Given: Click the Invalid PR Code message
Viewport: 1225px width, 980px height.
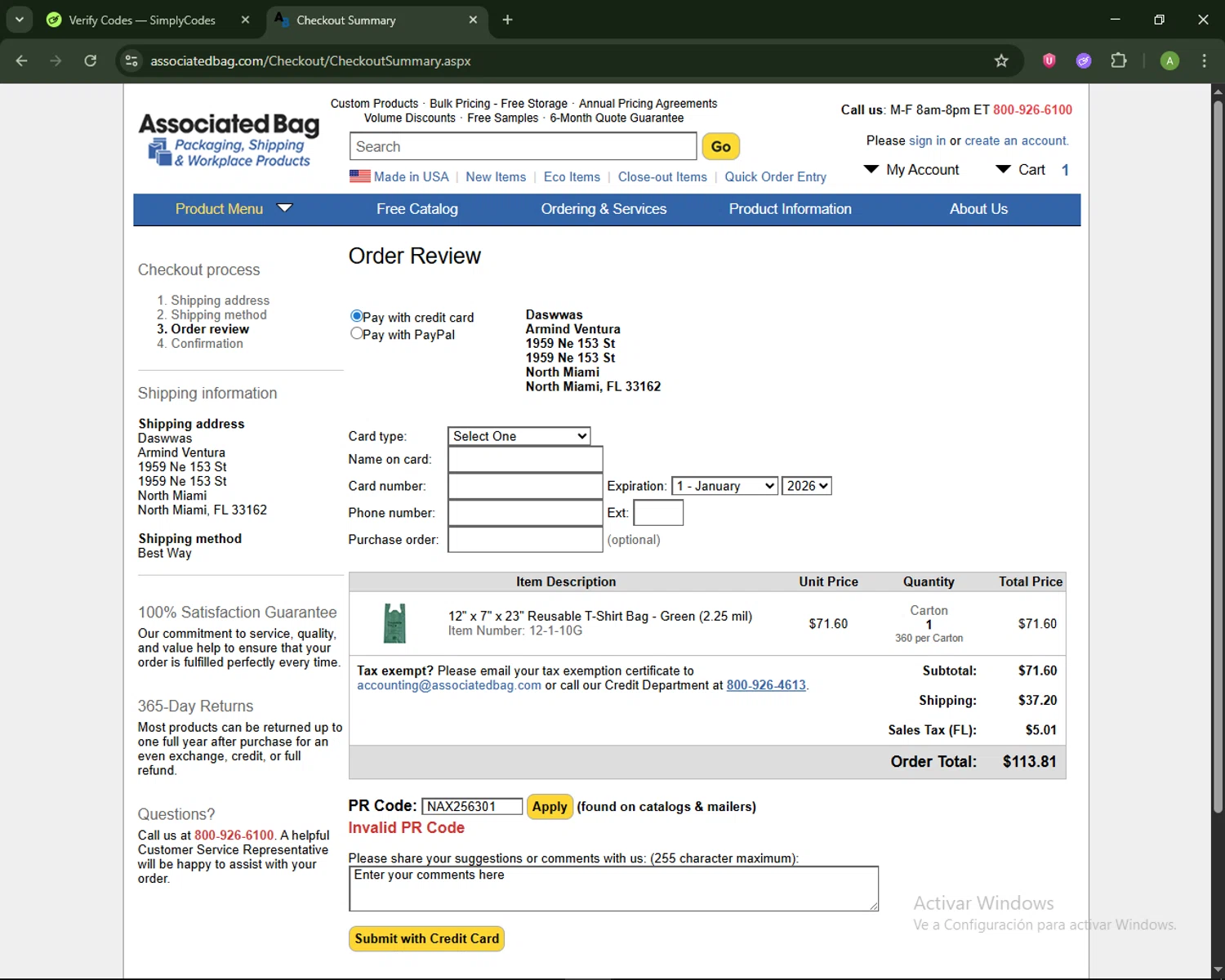Looking at the screenshot, I should click(406, 828).
